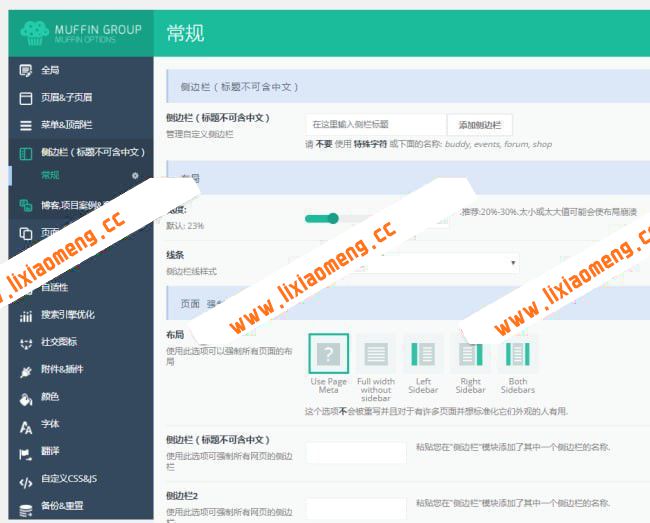Click the 附件&插件 plug icon
Image resolution: width=650 pixels, height=523 pixels.
pyautogui.click(x=26, y=371)
